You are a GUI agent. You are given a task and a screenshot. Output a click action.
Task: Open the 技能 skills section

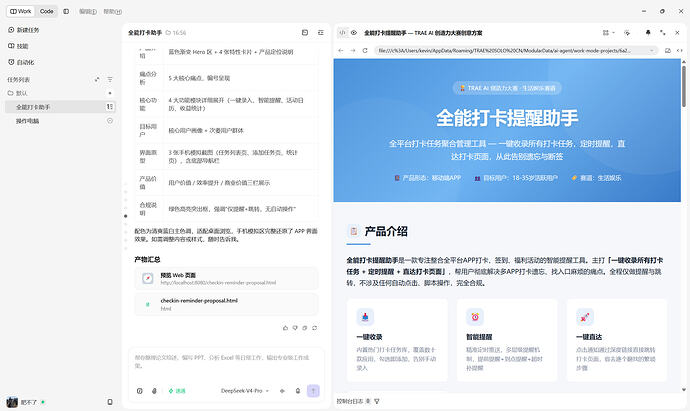pos(18,46)
